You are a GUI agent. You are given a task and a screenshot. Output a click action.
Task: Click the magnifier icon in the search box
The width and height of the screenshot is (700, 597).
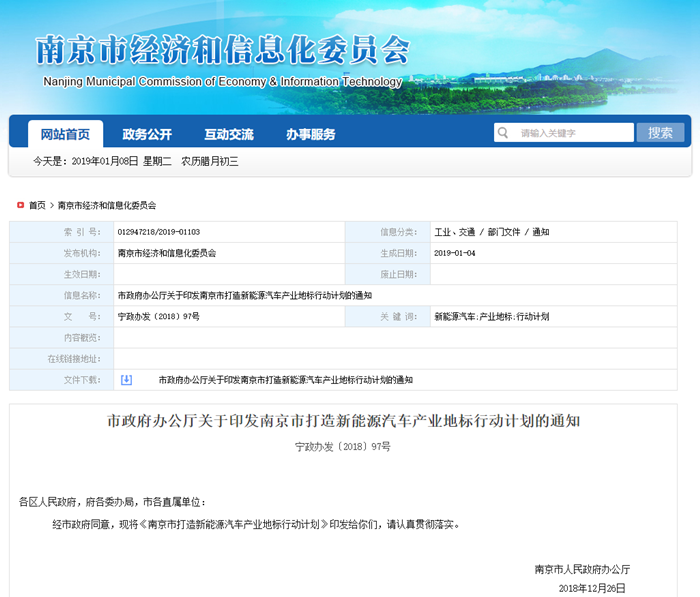(x=504, y=133)
